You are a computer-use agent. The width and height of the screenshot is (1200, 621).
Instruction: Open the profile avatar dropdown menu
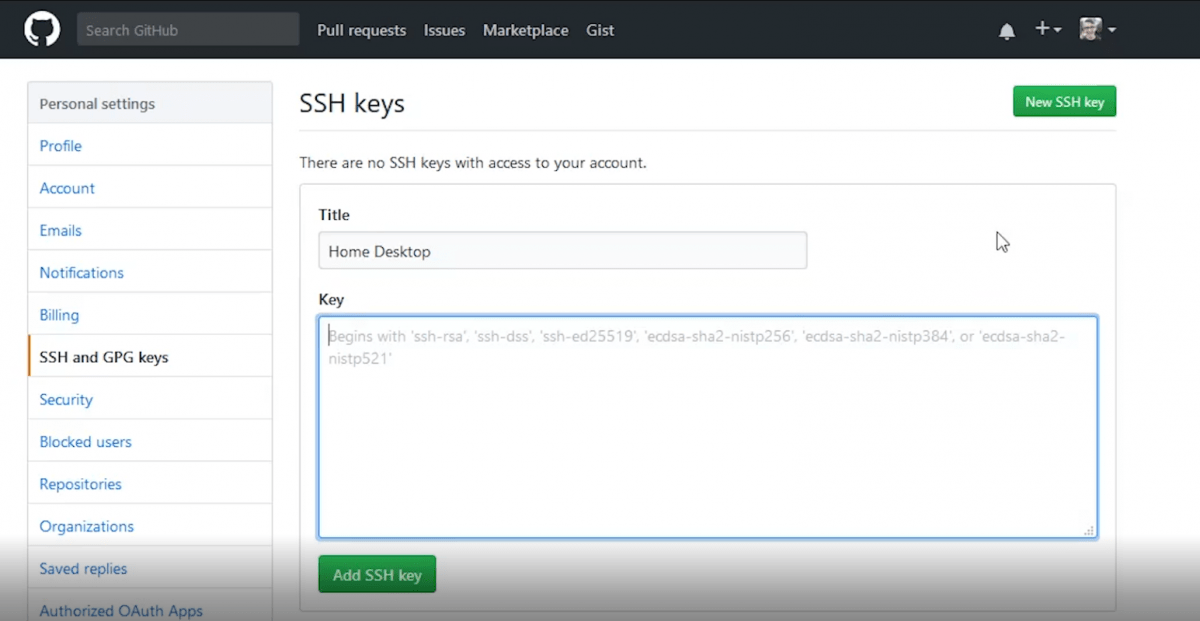point(1090,29)
